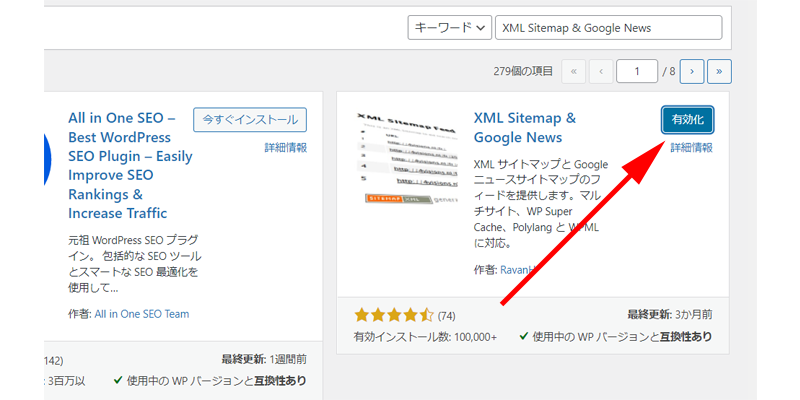Go to the previous results page

[x=601, y=71]
